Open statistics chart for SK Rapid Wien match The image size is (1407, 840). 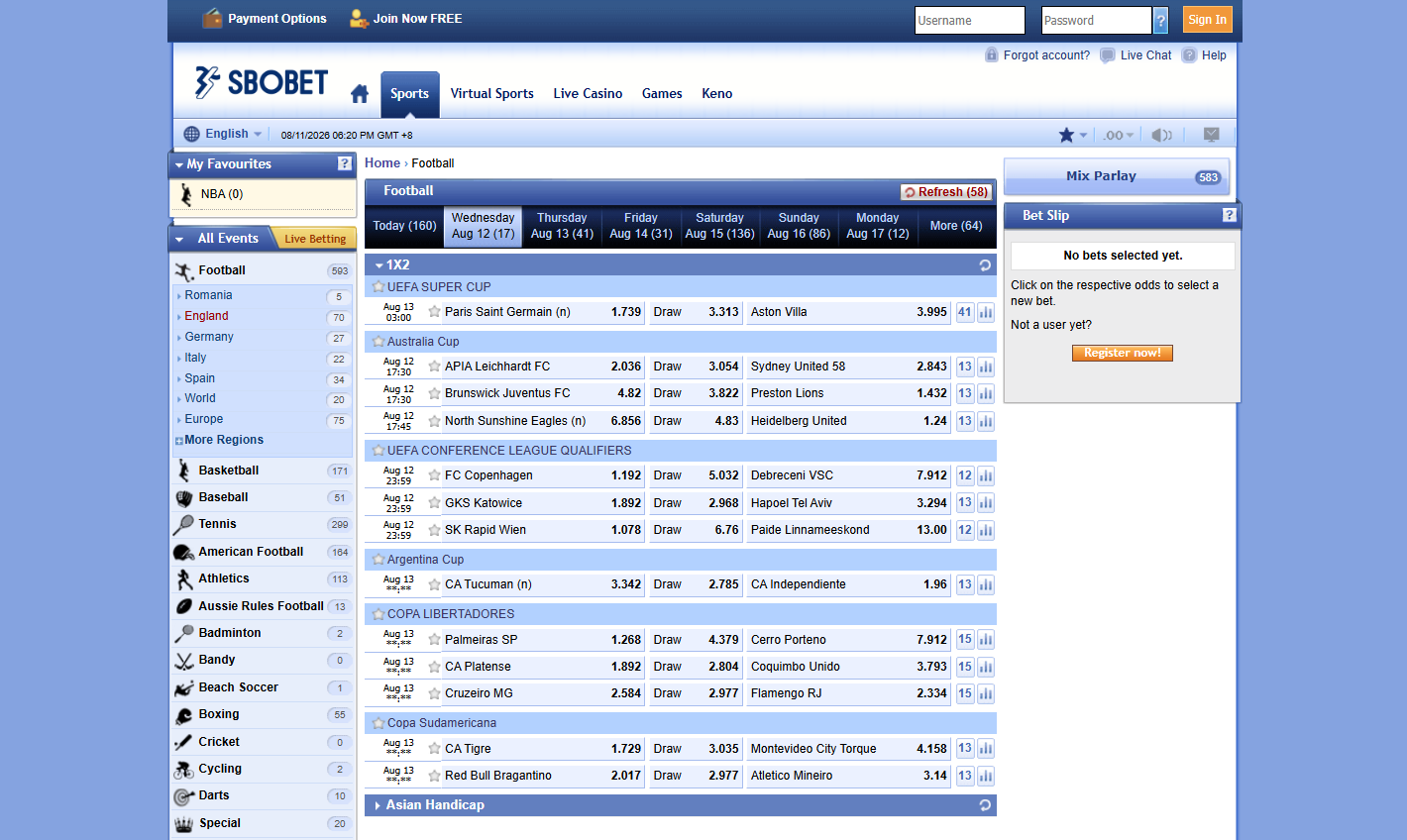(986, 530)
